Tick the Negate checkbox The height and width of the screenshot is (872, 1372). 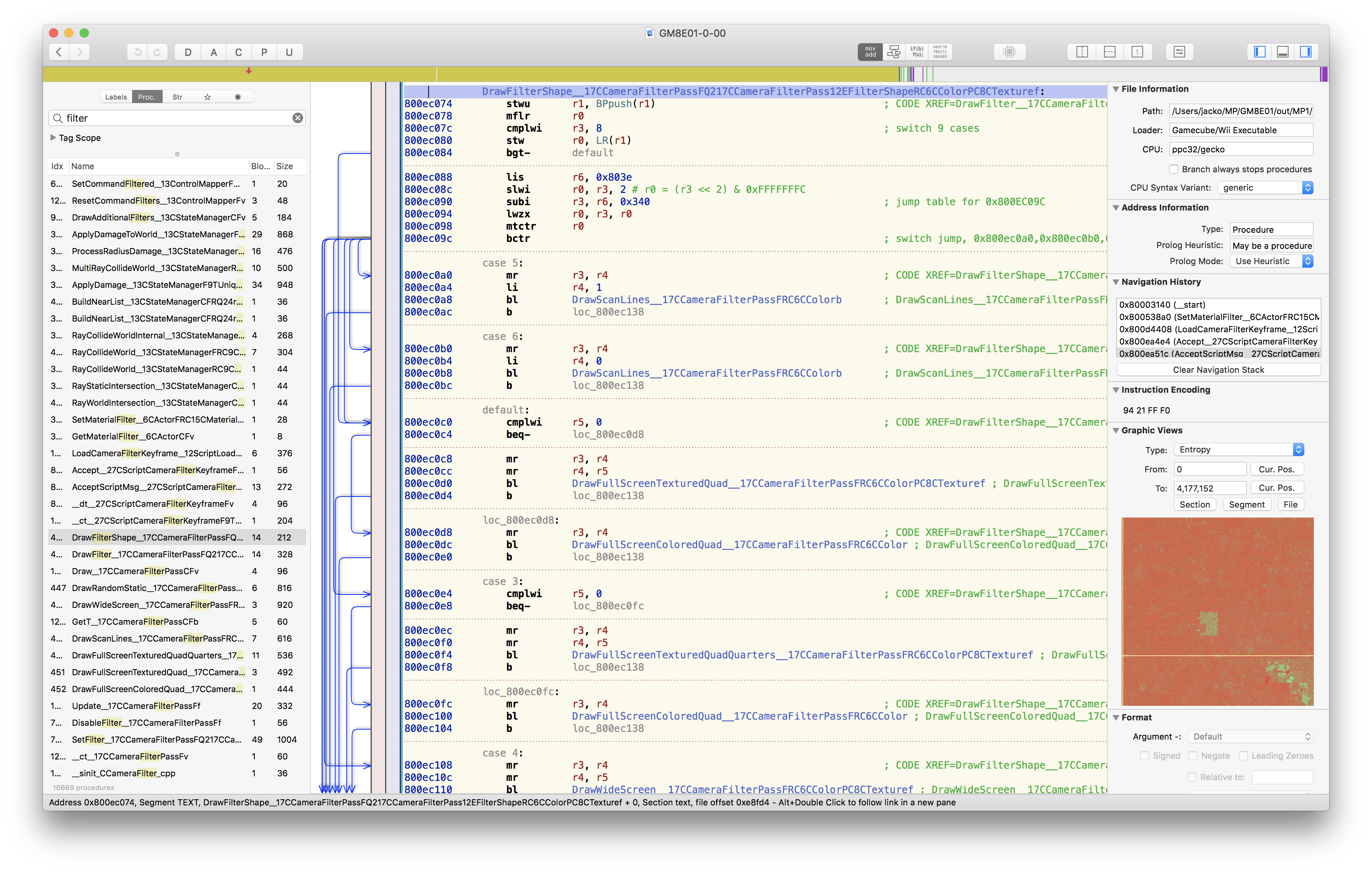tap(1192, 756)
